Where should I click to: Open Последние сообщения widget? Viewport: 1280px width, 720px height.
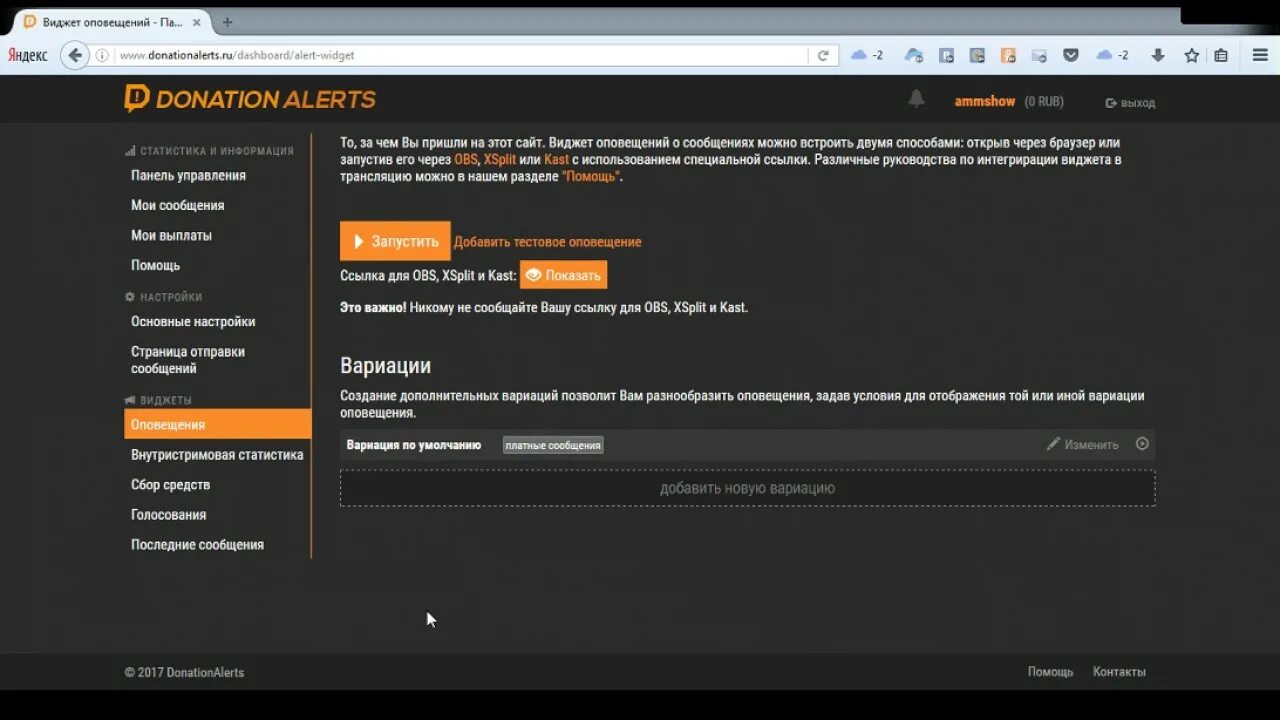[197, 544]
